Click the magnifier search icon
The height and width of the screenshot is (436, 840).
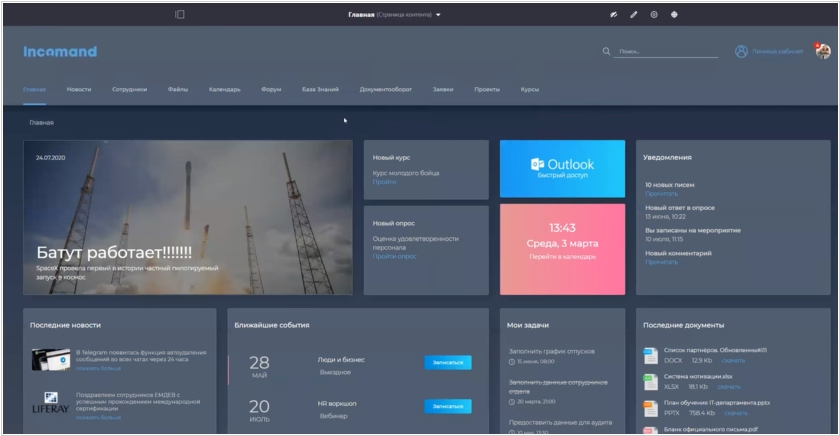coord(606,51)
